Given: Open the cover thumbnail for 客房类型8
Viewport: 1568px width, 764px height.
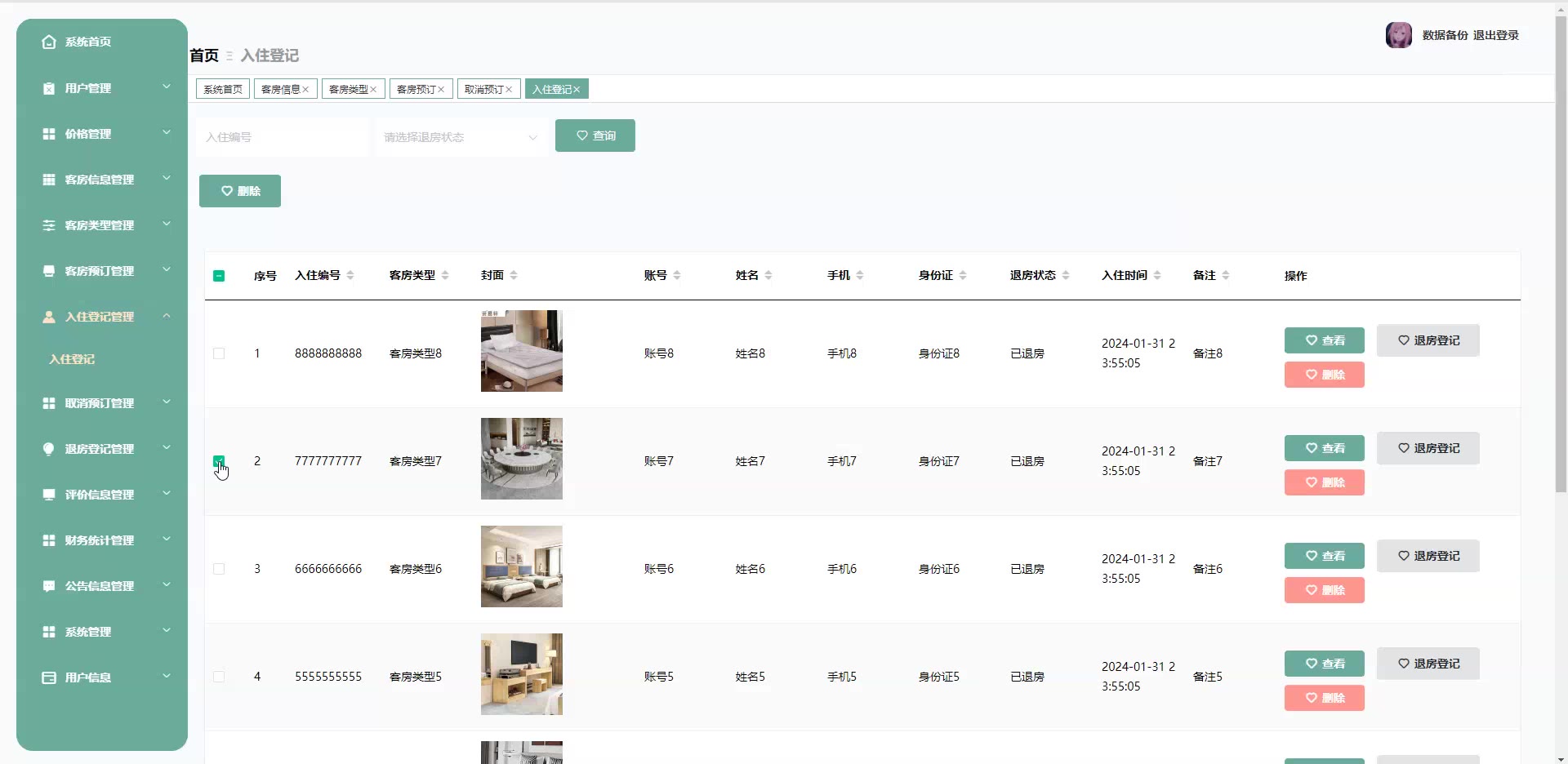Looking at the screenshot, I should pyautogui.click(x=522, y=351).
